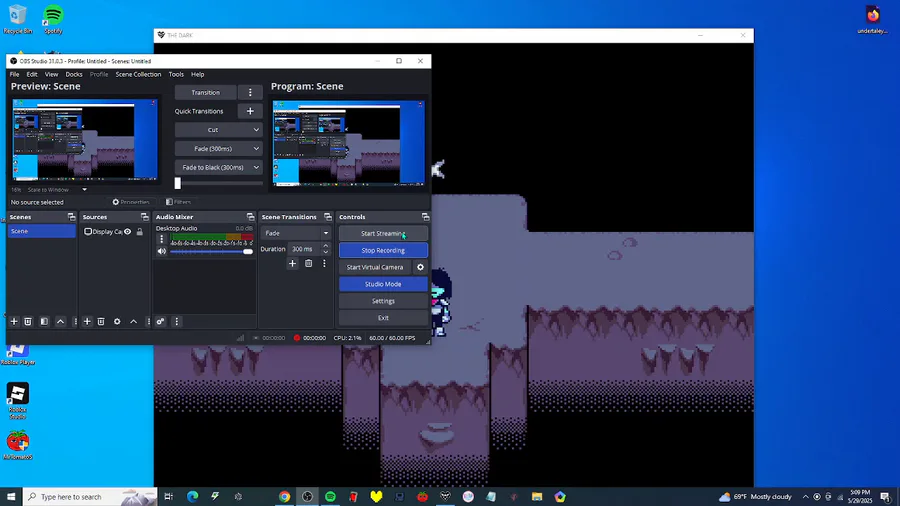The height and width of the screenshot is (506, 900).
Task: Click the transition T-bar slider handle
Action: click(177, 183)
